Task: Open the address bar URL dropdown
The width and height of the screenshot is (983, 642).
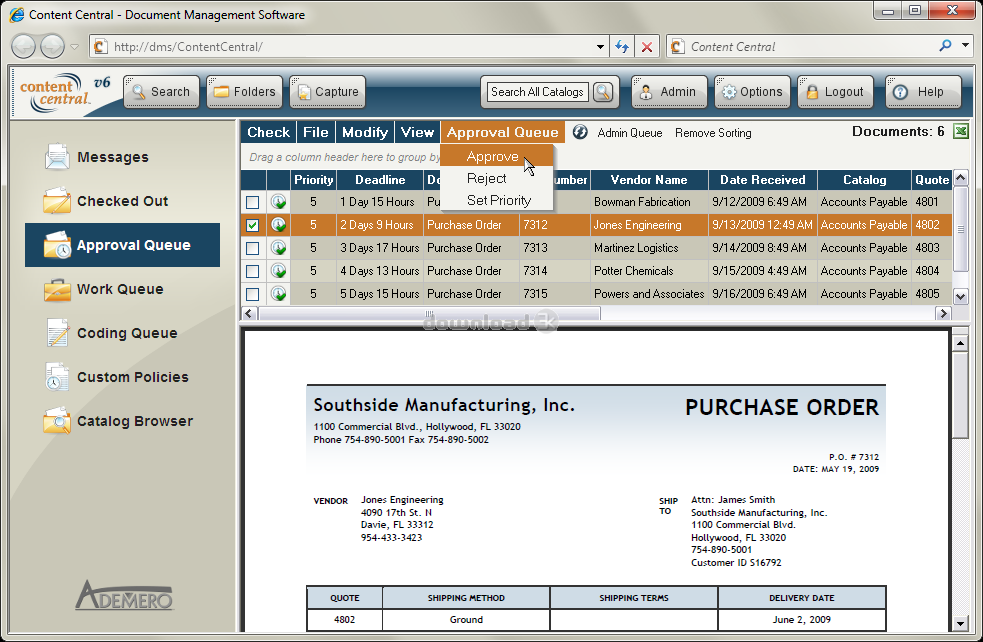Action: click(x=601, y=46)
